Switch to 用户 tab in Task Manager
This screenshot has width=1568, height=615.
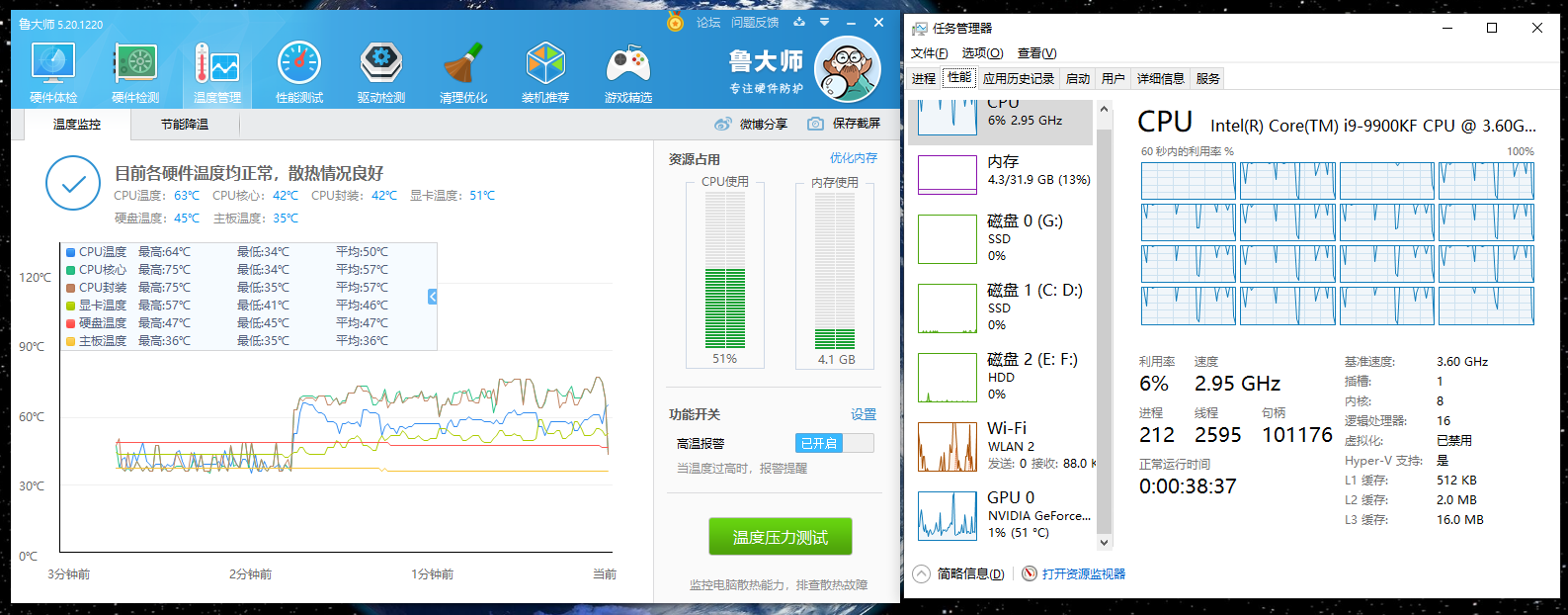pyautogui.click(x=1114, y=78)
